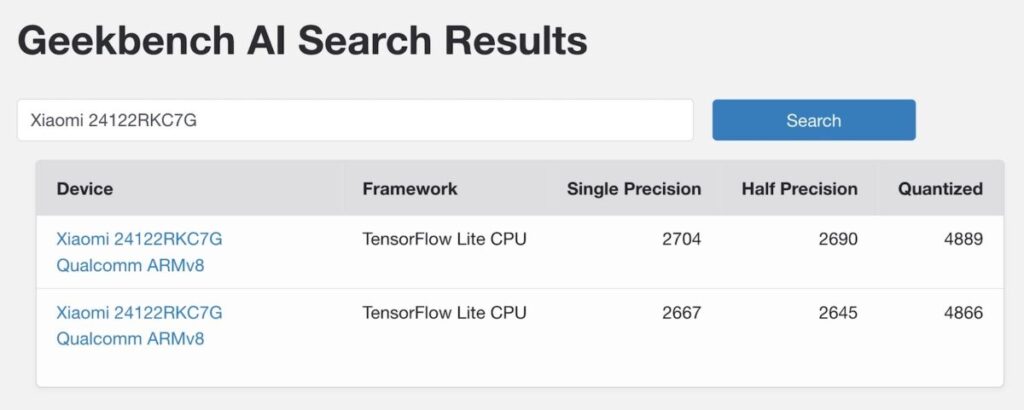Open the second row's Xiaomi 24122RKC7G link
This screenshot has width=1024, height=410.
139,313
